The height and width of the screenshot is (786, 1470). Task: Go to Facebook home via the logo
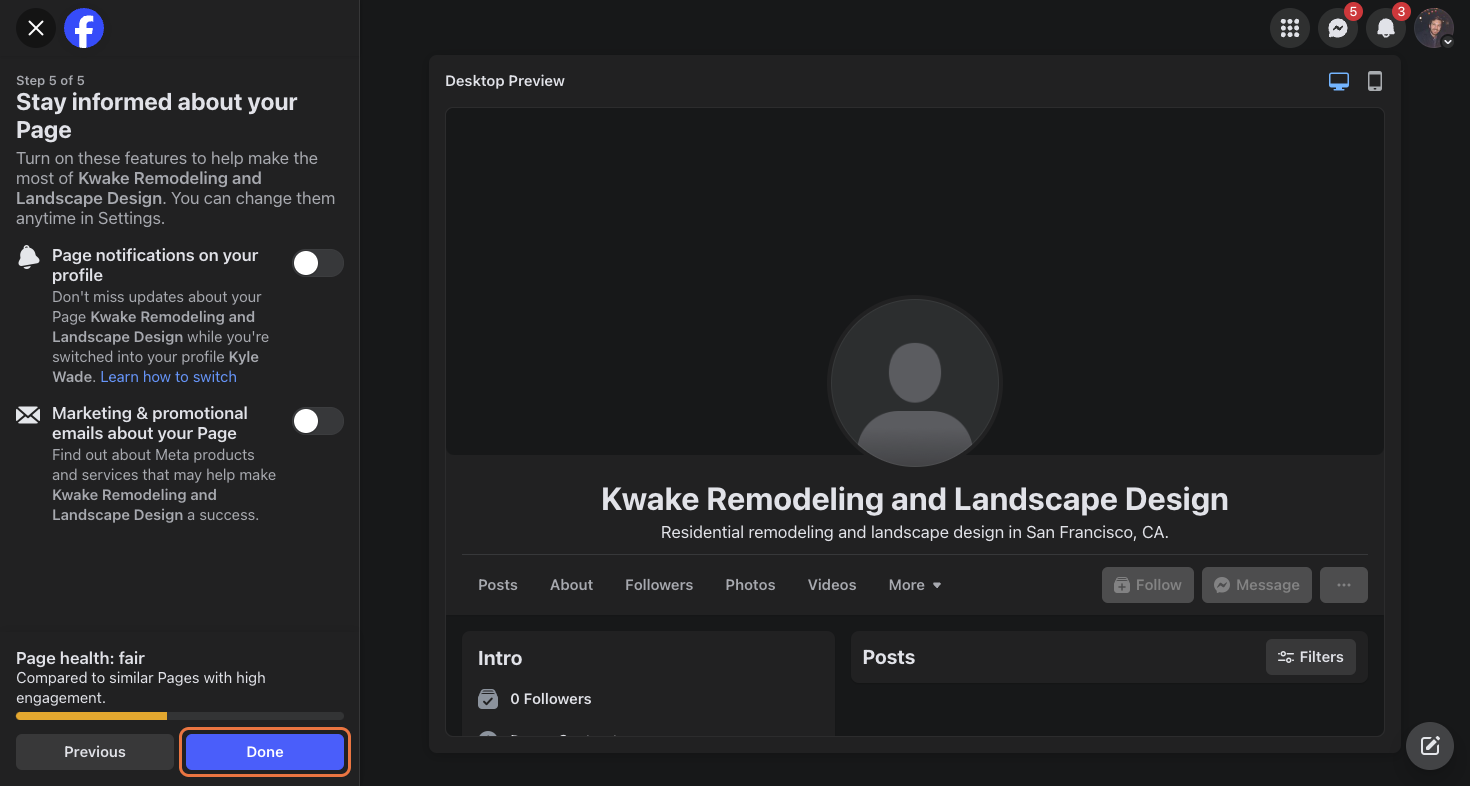[x=84, y=28]
